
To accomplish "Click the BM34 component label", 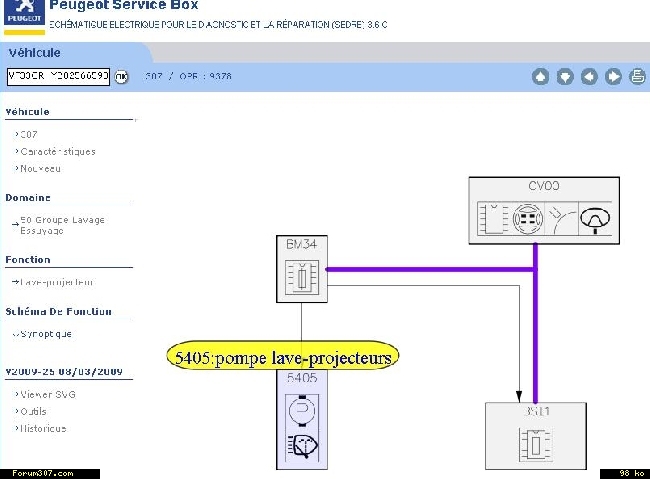I will pos(302,244).
